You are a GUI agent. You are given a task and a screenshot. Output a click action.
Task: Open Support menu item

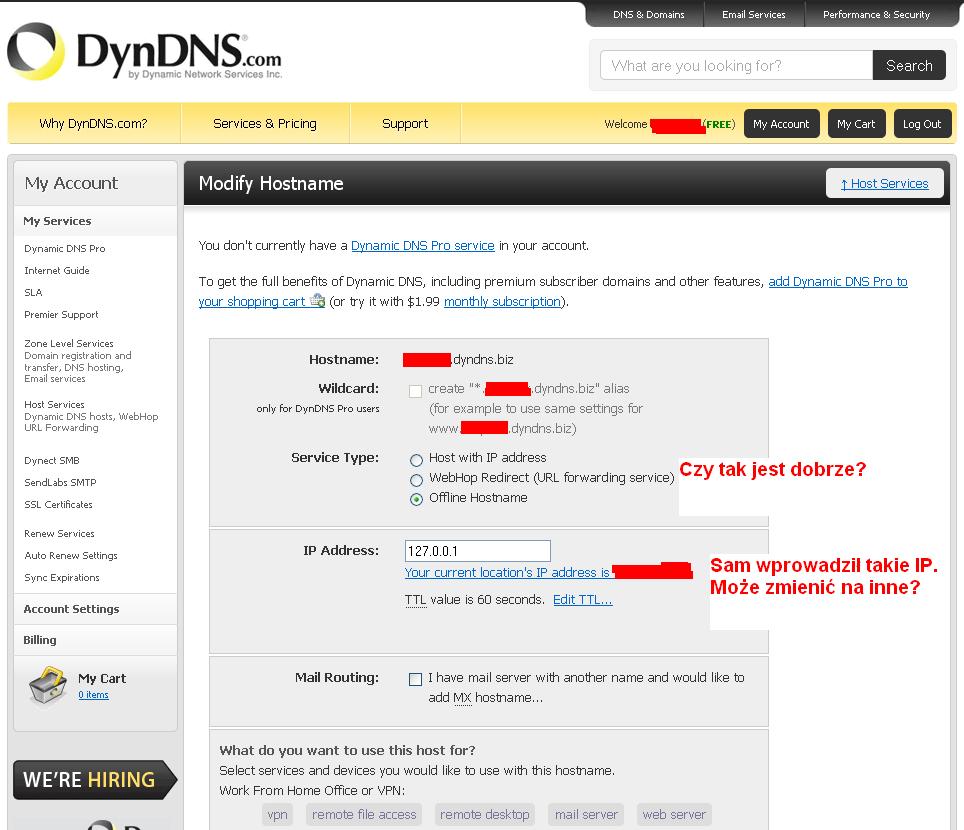[x=405, y=124]
